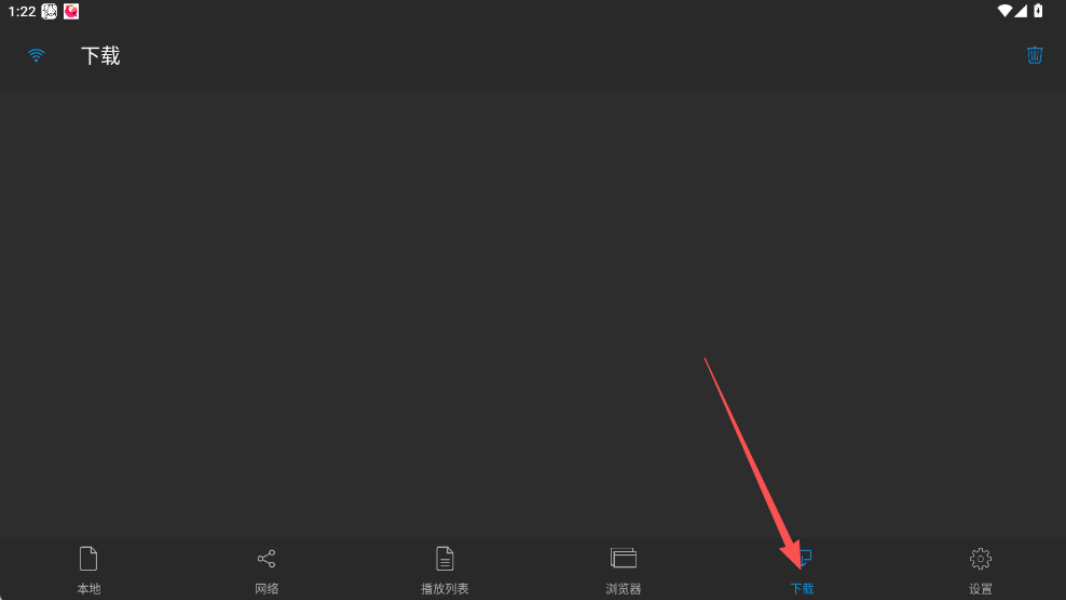This screenshot has width=1066, height=600.
Task: Open the 播放列表 document icon
Action: point(445,559)
